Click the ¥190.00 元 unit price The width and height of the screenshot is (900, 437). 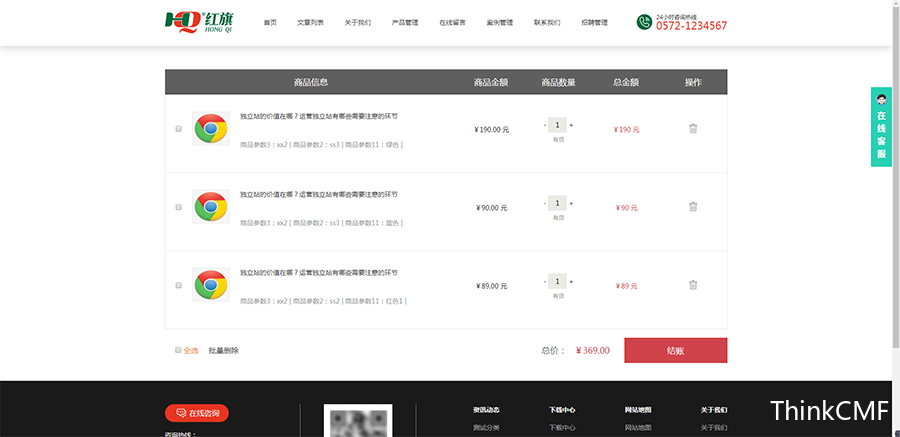pos(491,129)
